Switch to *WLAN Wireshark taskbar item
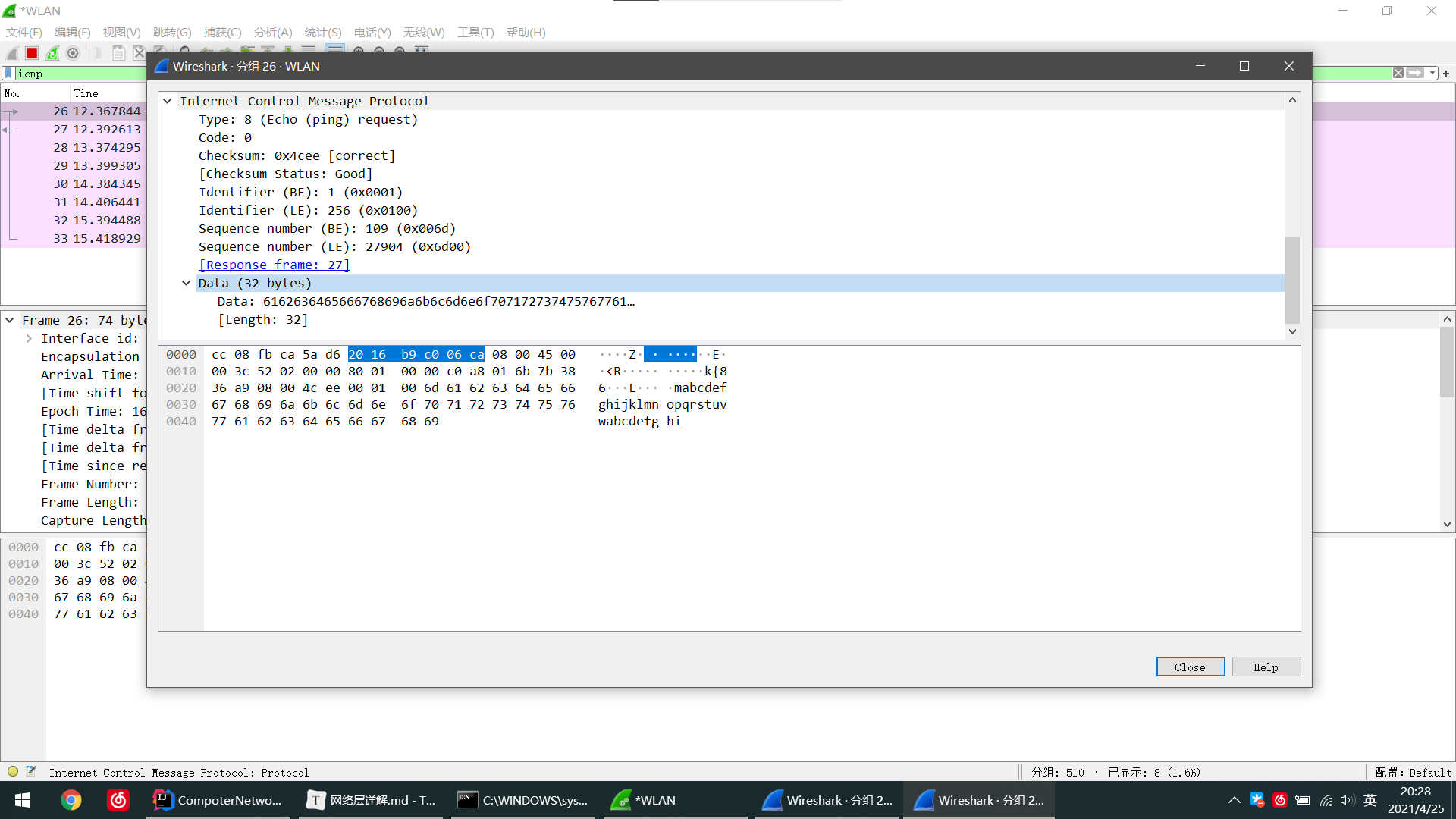This screenshot has width=1456, height=819. tap(675, 800)
